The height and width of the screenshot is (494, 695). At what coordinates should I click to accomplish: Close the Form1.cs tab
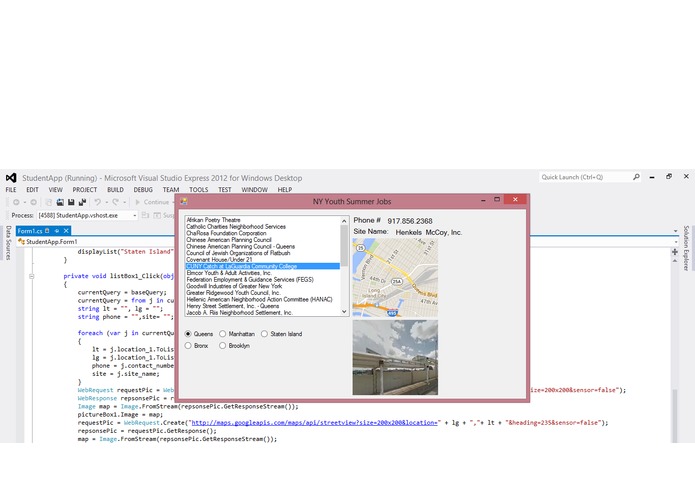point(66,231)
